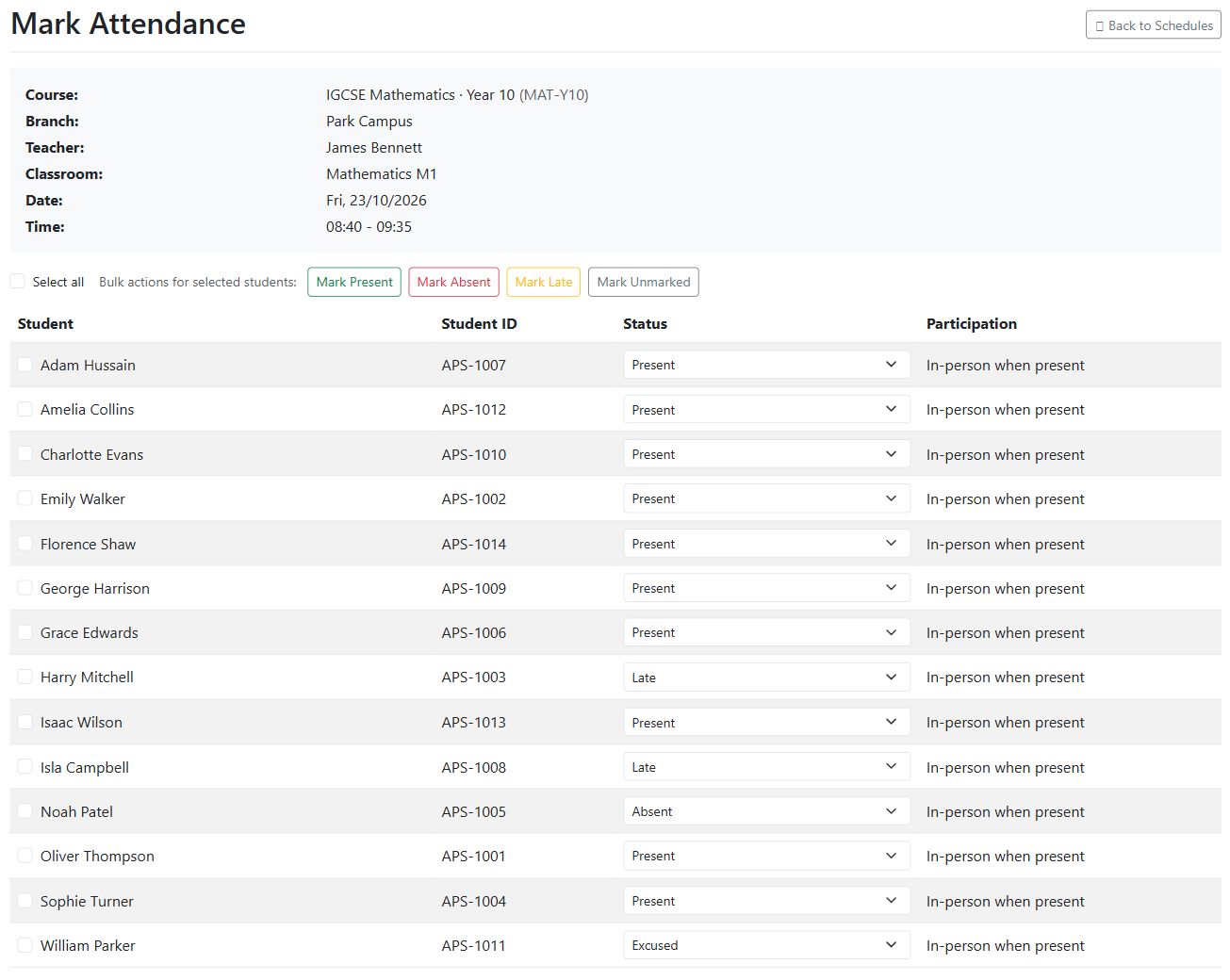Open Emily Walker's status dropdown

(766, 498)
